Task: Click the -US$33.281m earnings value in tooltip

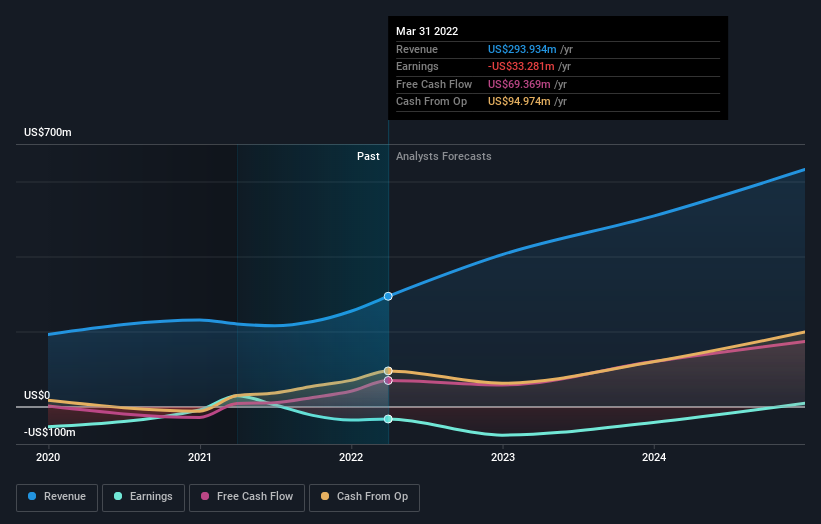Action: 521,66
